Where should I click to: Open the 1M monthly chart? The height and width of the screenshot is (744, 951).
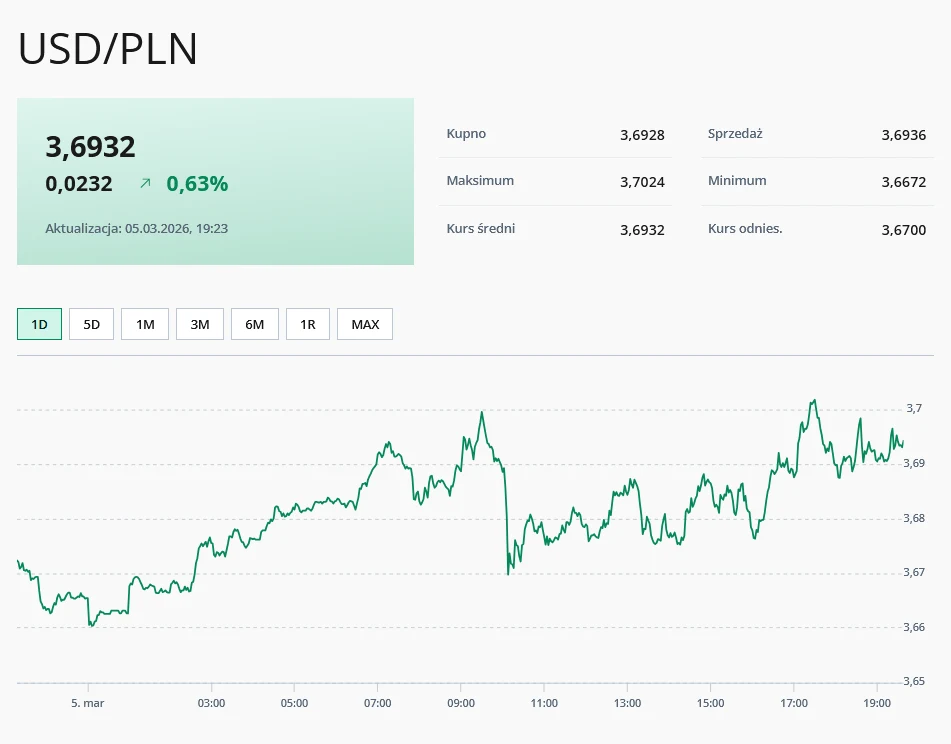click(x=144, y=323)
